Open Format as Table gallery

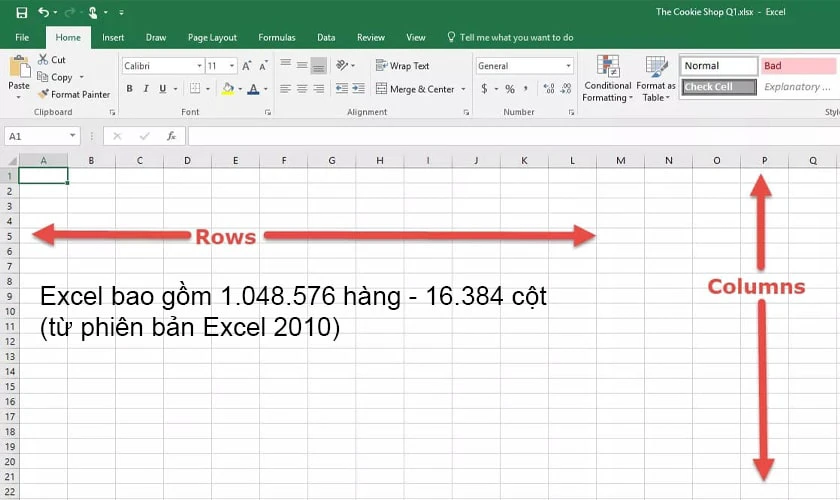pos(656,78)
